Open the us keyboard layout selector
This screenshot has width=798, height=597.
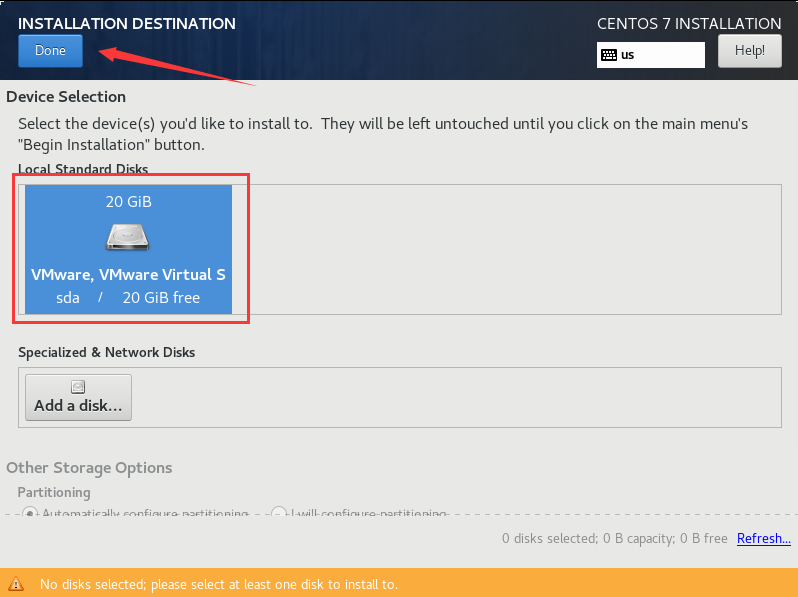[651, 55]
